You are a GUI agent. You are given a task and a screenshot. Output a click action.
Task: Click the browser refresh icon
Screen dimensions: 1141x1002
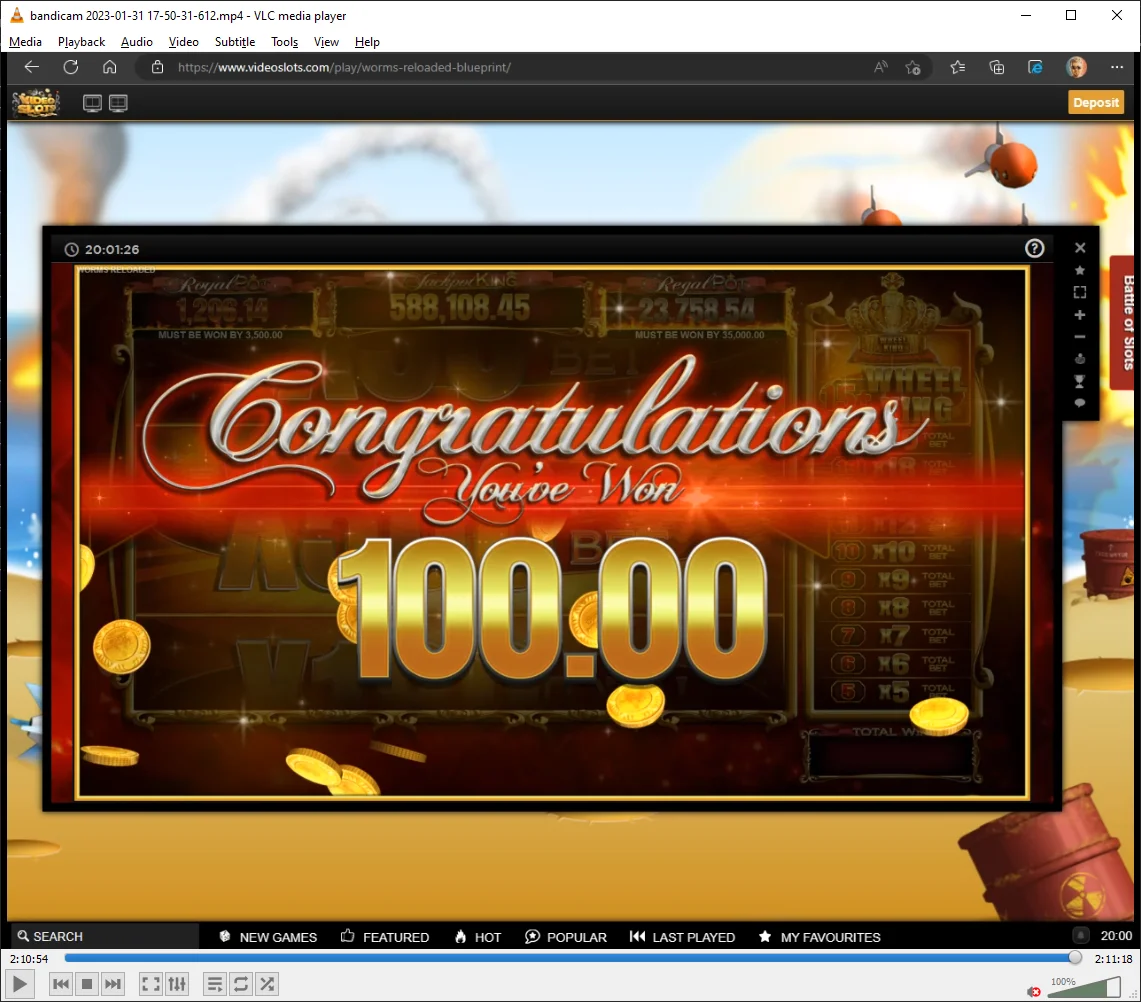[x=71, y=67]
